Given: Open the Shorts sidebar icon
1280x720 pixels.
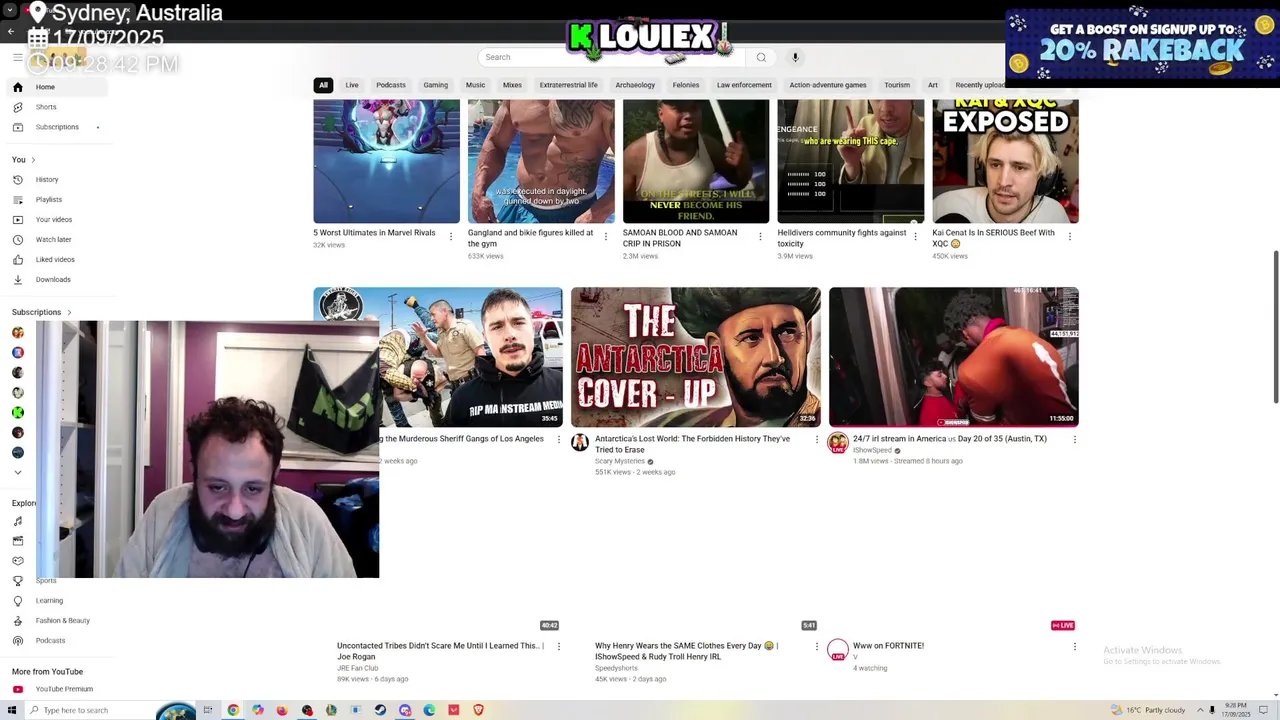Looking at the screenshot, I should click(x=17, y=107).
